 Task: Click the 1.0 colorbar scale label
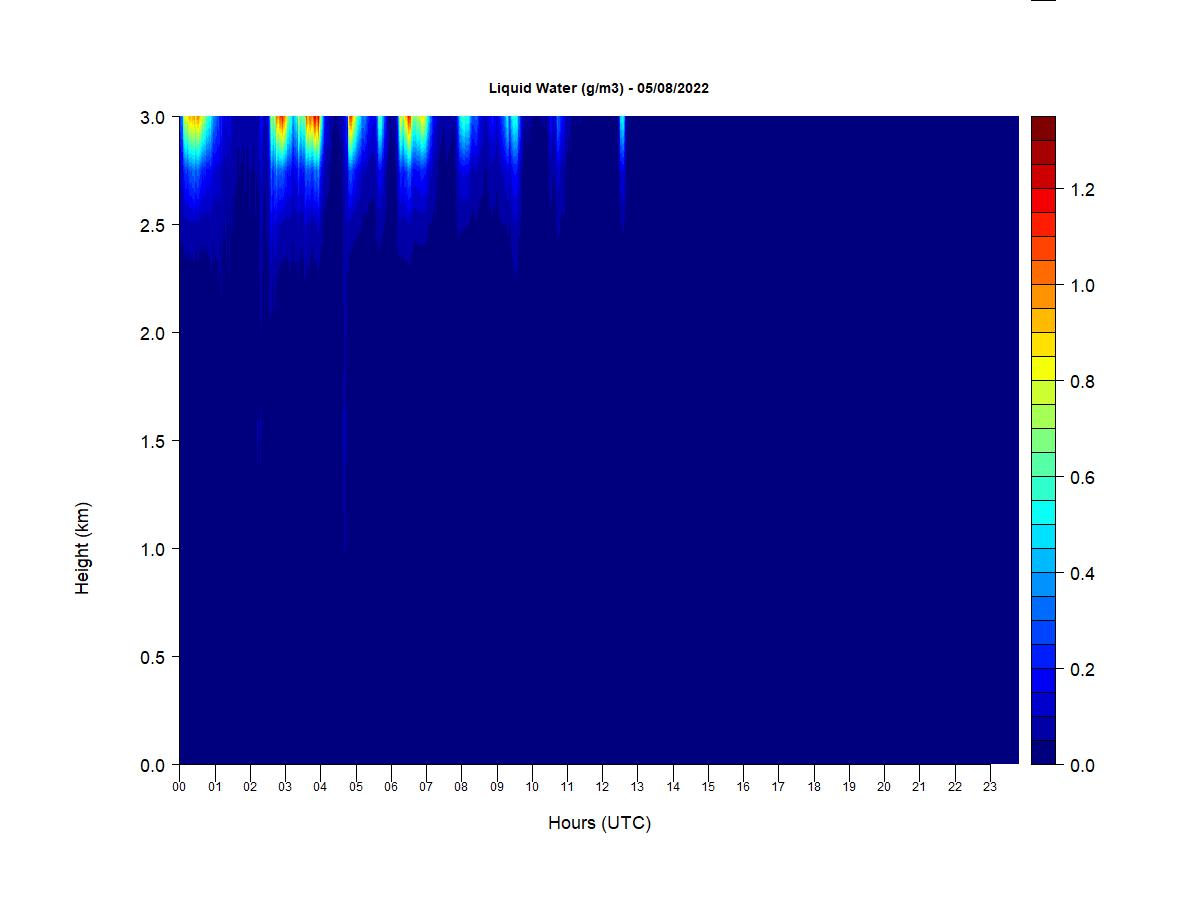click(x=1083, y=286)
